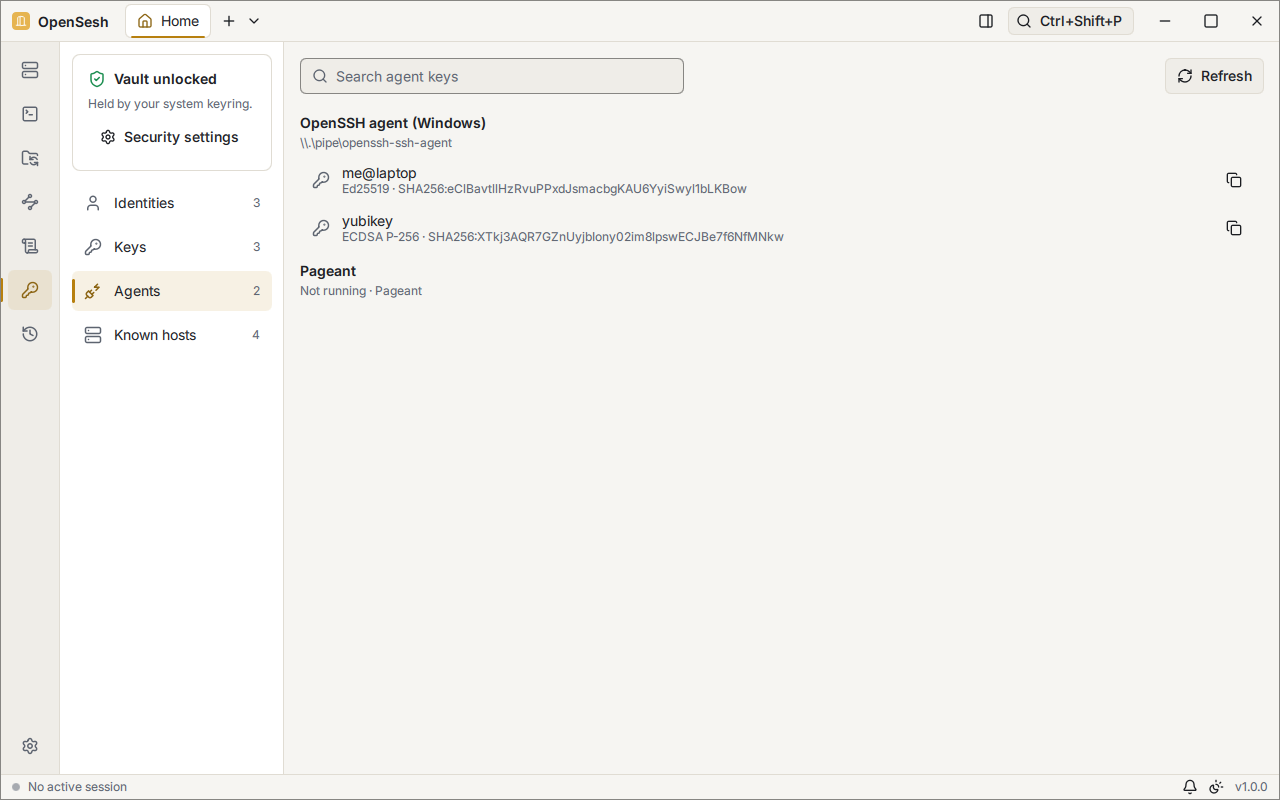Open command palette Ctrl+Shift+P
The height and width of the screenshot is (800, 1280).
pyautogui.click(x=1070, y=21)
